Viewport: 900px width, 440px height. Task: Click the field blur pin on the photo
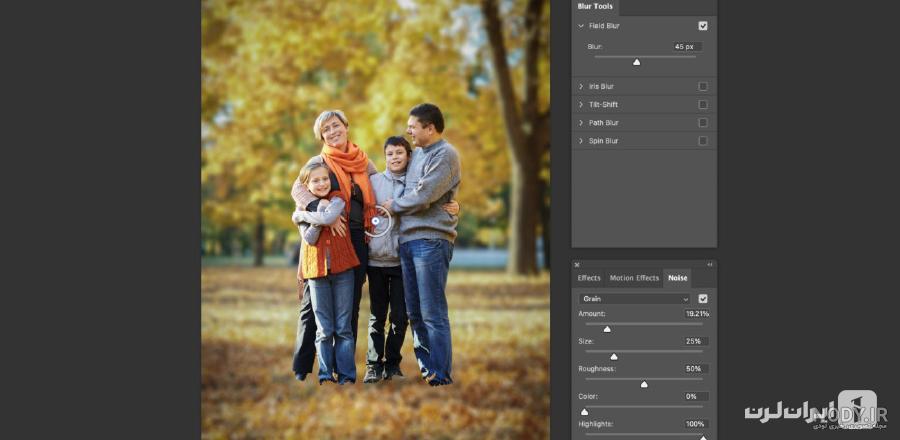tap(375, 221)
